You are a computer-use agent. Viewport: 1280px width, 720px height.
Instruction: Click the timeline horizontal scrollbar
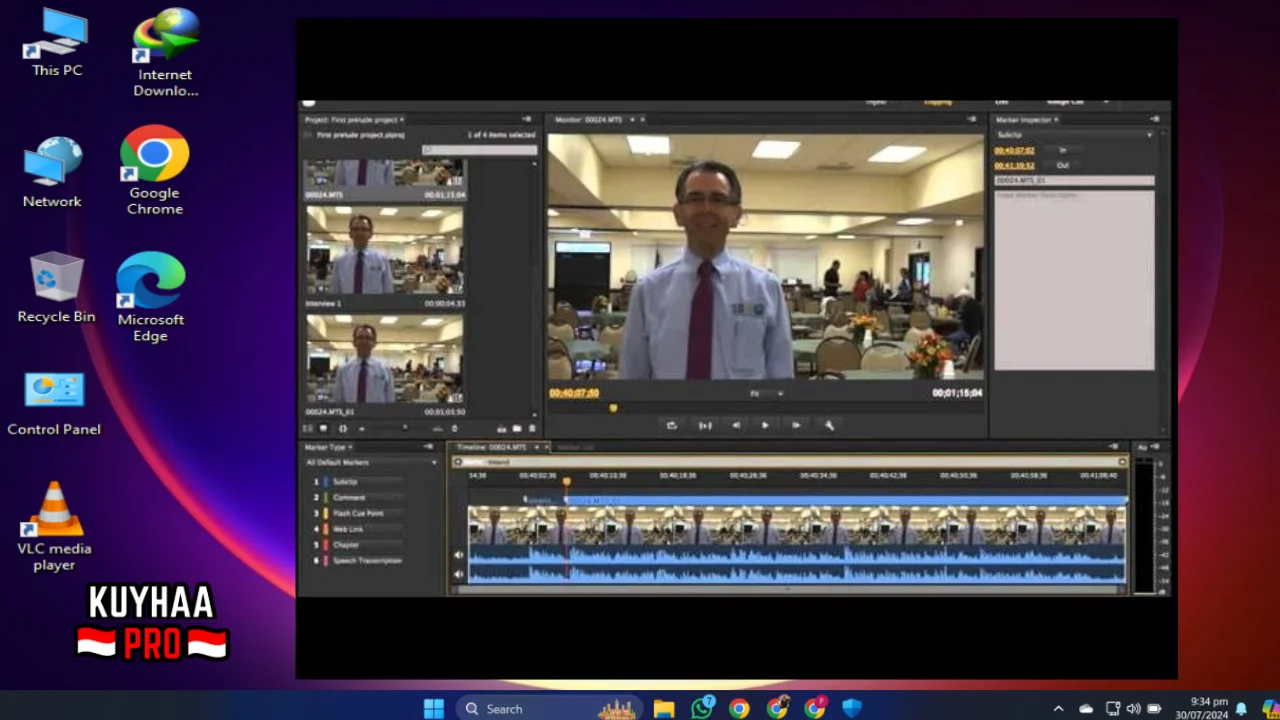tap(790, 589)
